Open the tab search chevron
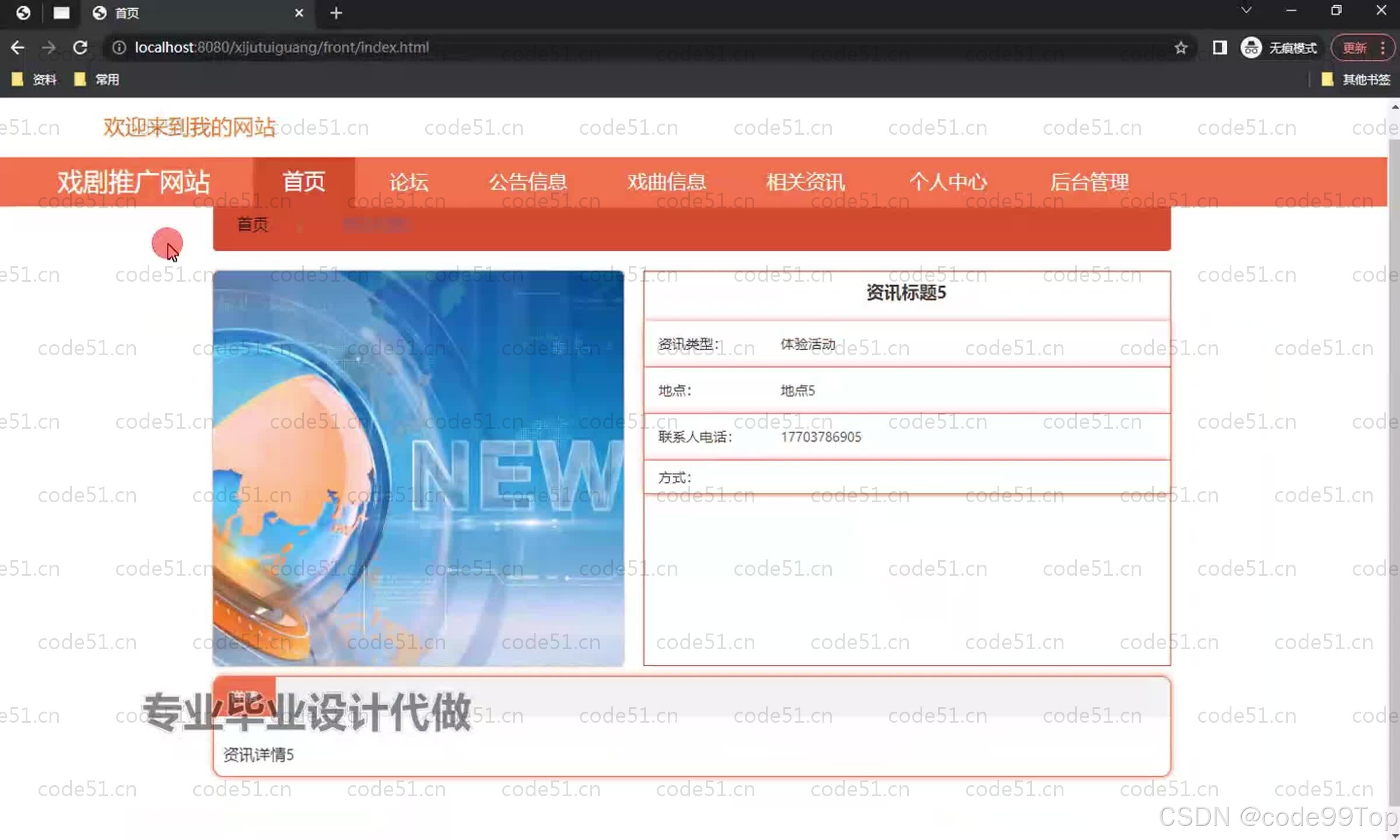This screenshot has height=840, width=1400. pos(1246,10)
